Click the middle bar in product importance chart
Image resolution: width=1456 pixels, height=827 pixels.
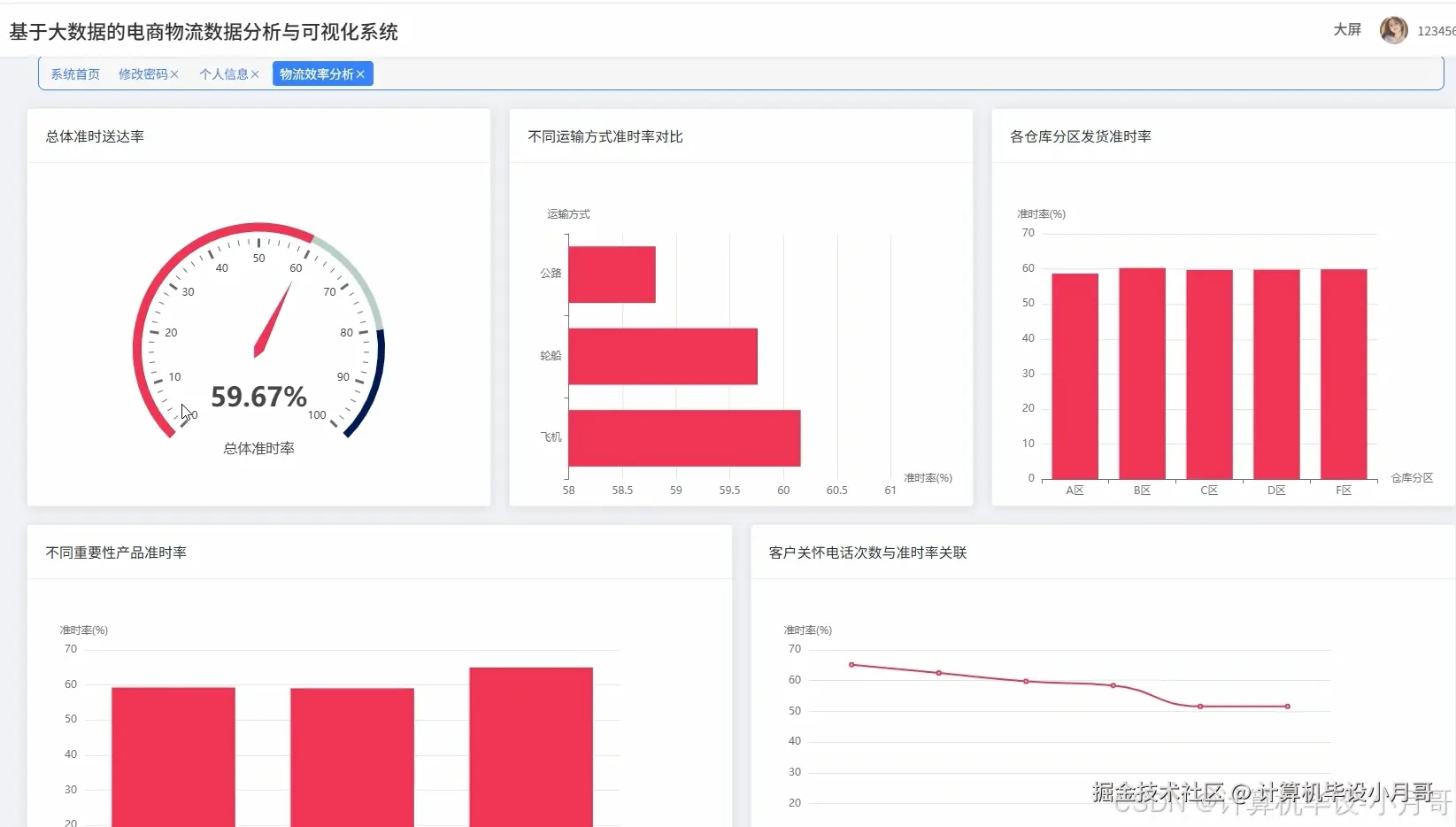352,758
